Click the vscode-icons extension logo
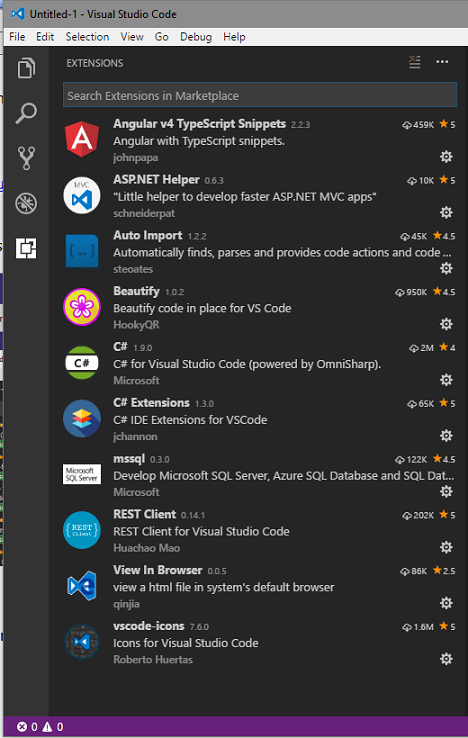Screen dimensions: 468x738 [82, 642]
